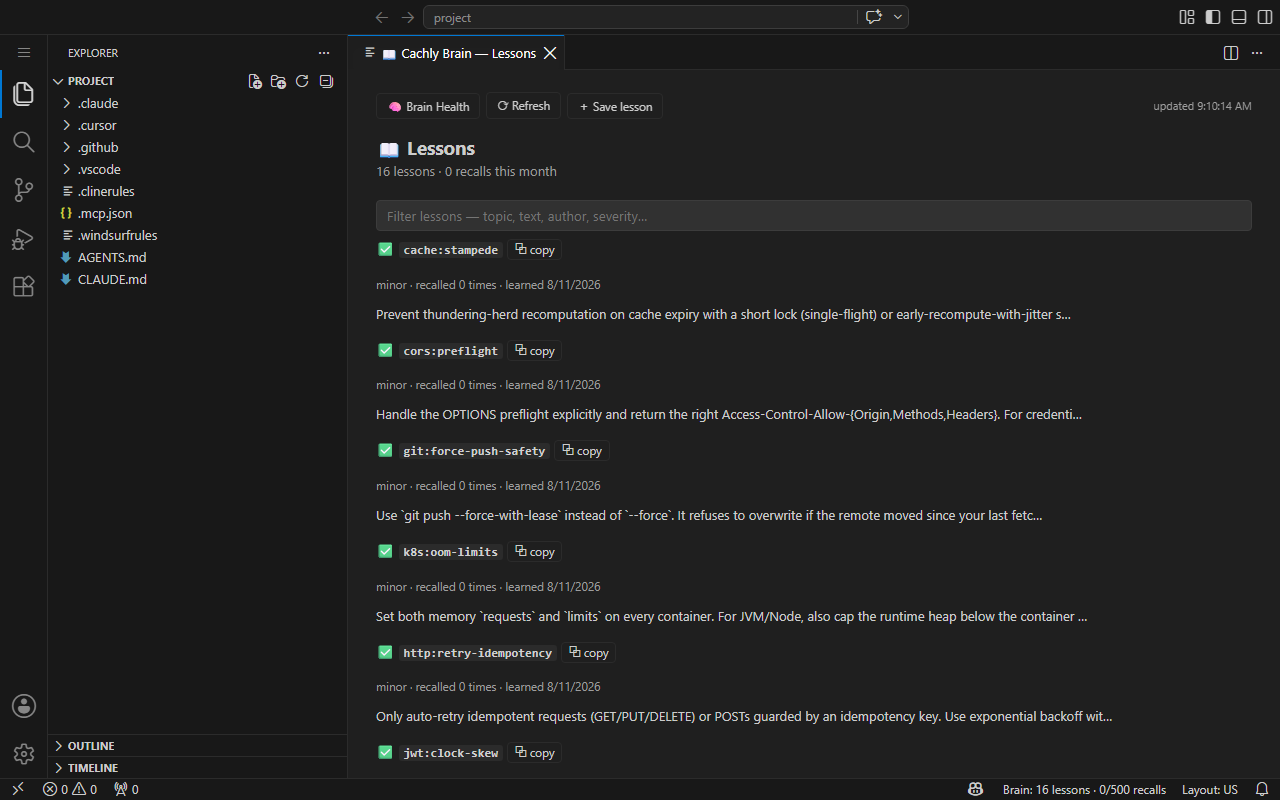Open the AGENTS.md file

(197, 257)
